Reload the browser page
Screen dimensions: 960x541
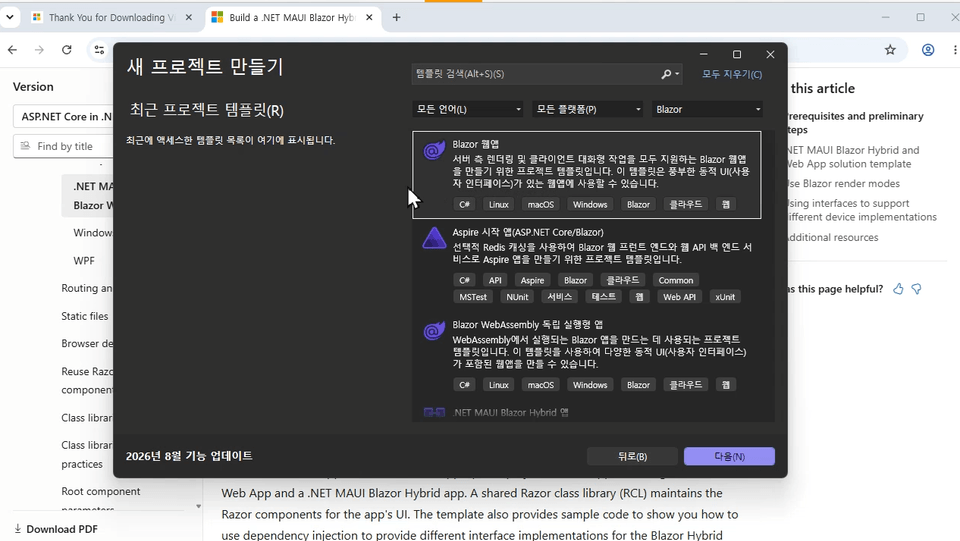pos(67,50)
